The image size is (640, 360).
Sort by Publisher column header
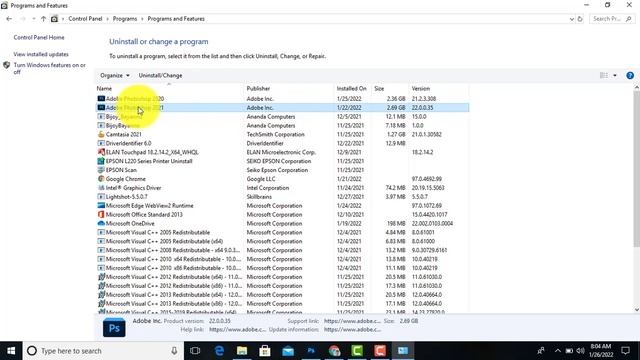pyautogui.click(x=258, y=89)
